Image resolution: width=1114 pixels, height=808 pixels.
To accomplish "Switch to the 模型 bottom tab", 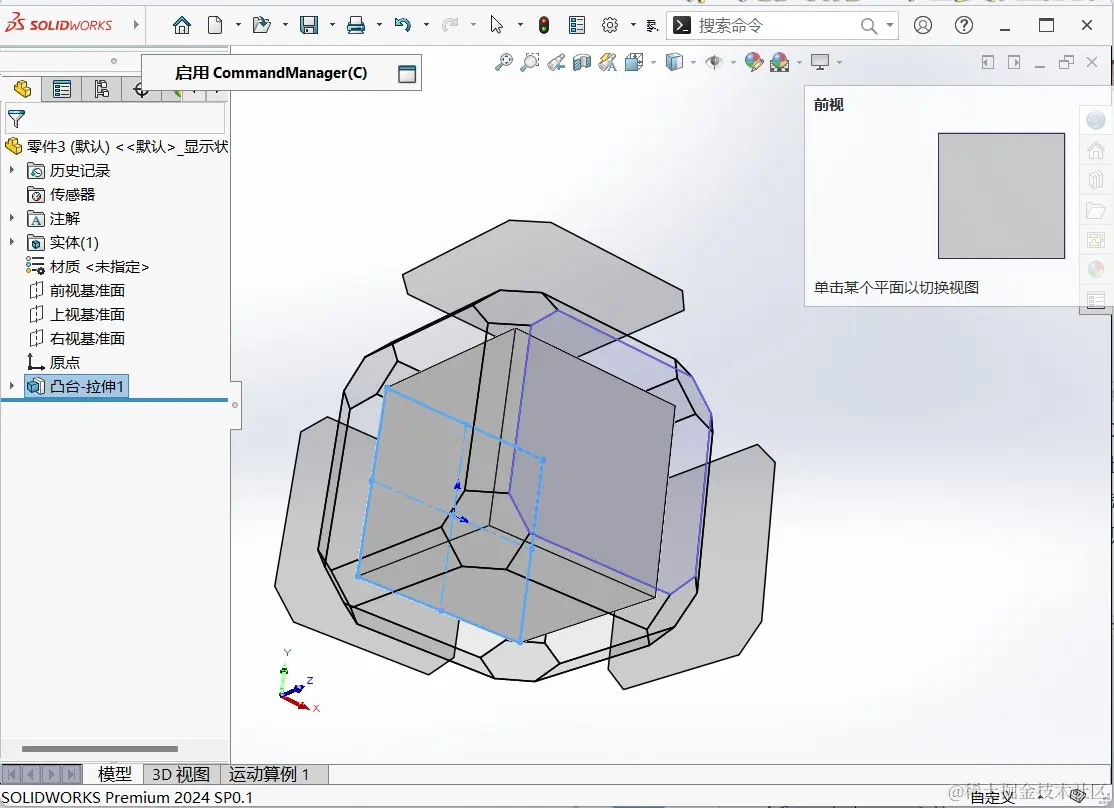I will [x=114, y=774].
